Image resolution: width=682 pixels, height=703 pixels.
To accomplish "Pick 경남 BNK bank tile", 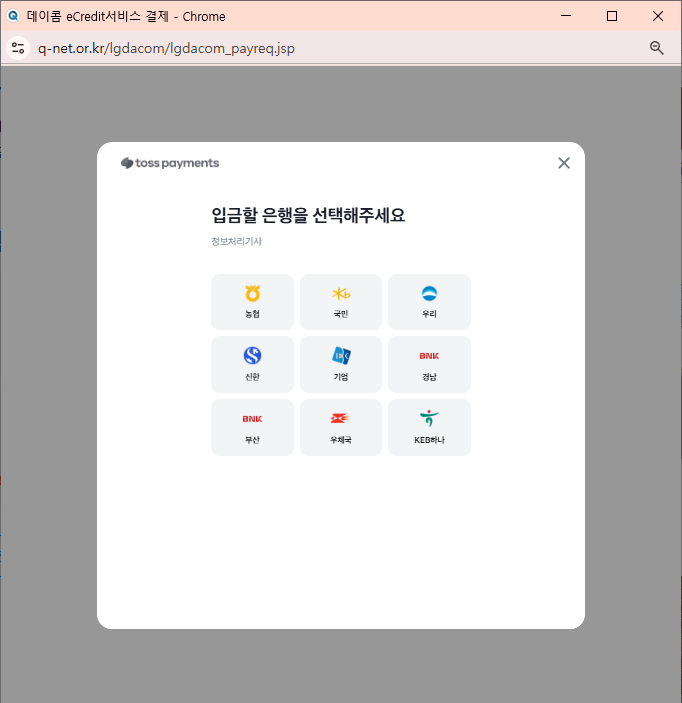I will (429, 365).
